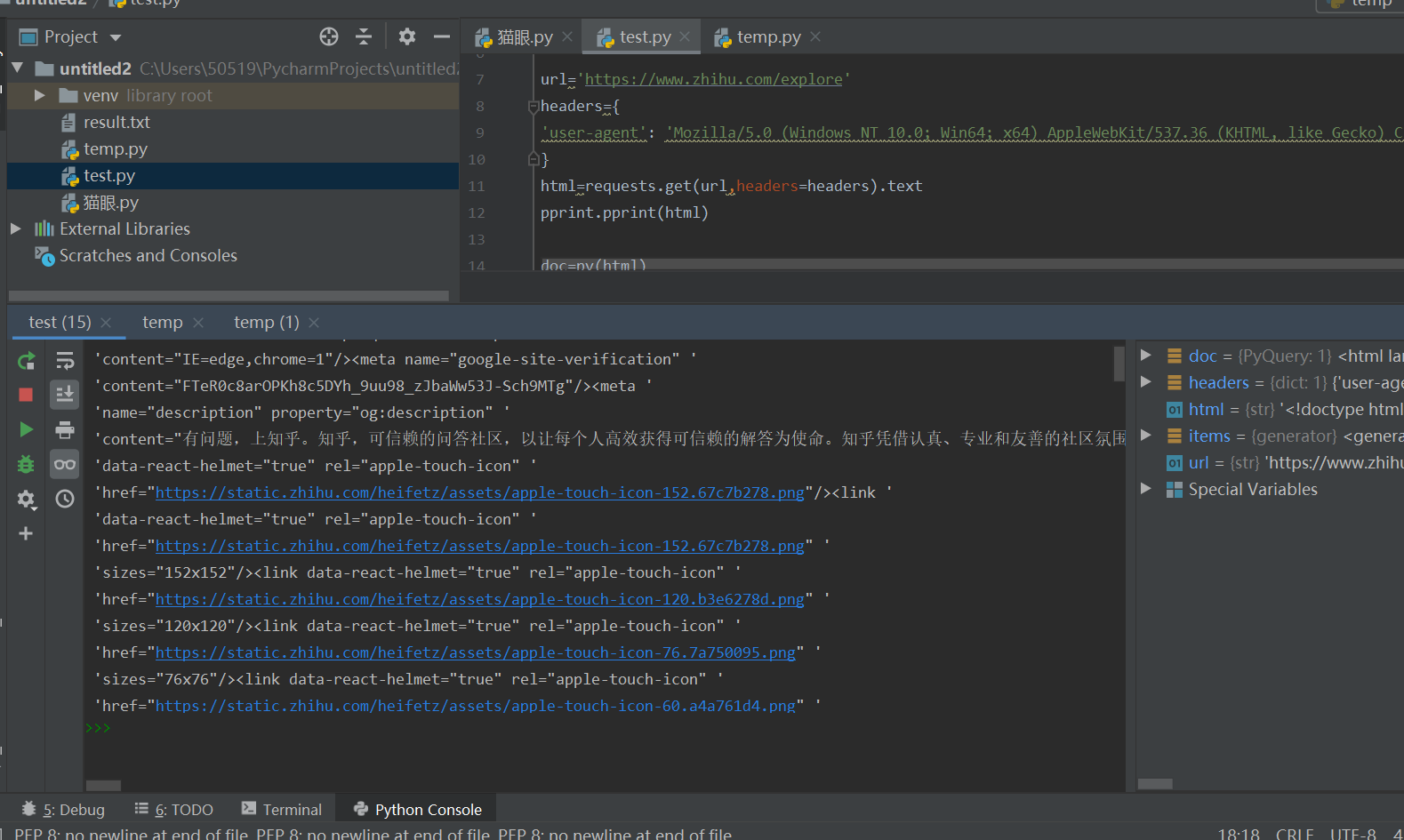Click the 18:18 caret position indicator

coord(1239,834)
